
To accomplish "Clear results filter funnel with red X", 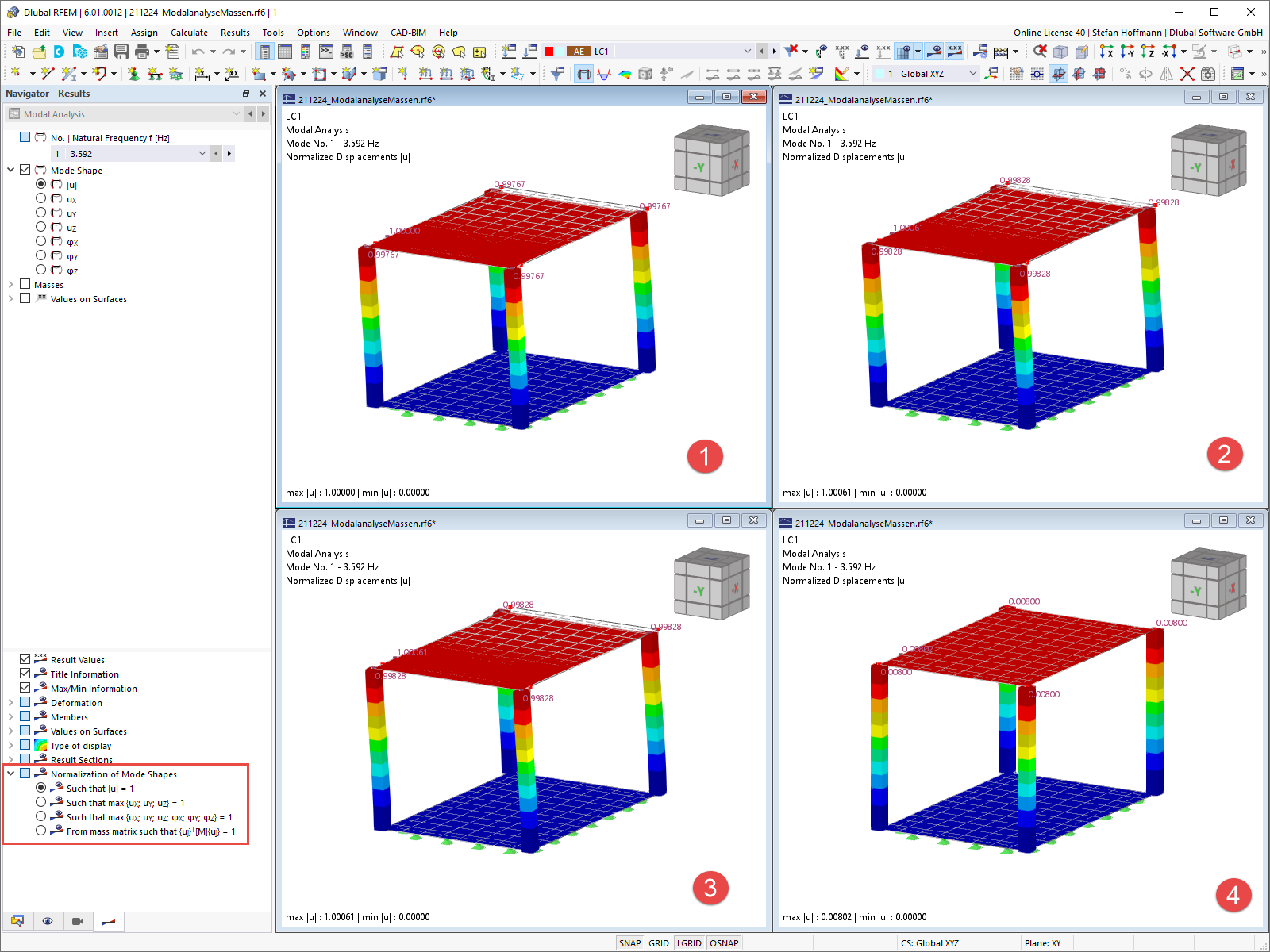I will [791, 52].
